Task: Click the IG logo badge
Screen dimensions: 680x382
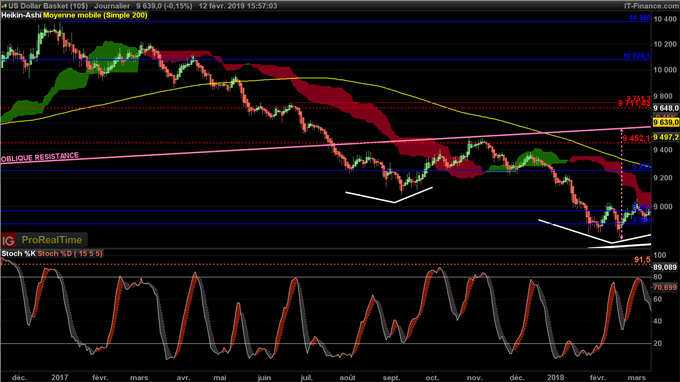Action: click(8, 240)
